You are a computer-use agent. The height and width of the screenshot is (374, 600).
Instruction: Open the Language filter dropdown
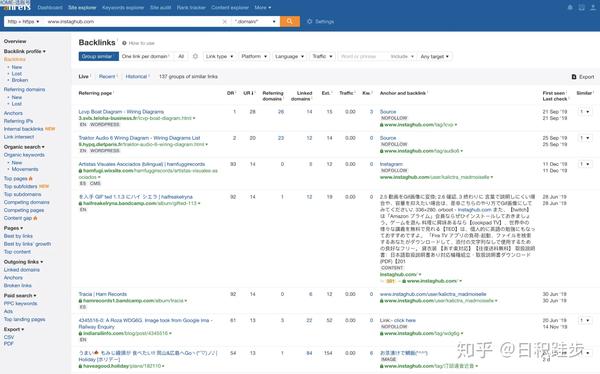289,56
